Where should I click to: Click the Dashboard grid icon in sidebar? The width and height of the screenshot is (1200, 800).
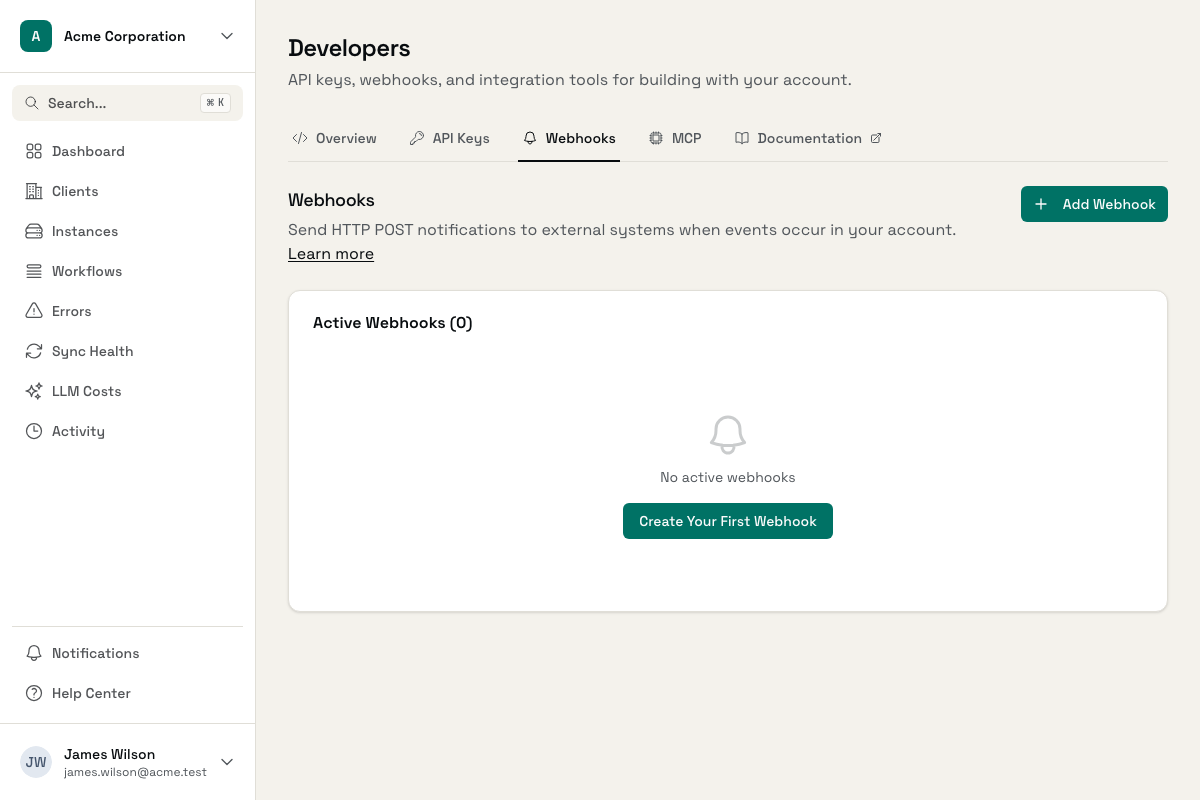[x=34, y=151]
